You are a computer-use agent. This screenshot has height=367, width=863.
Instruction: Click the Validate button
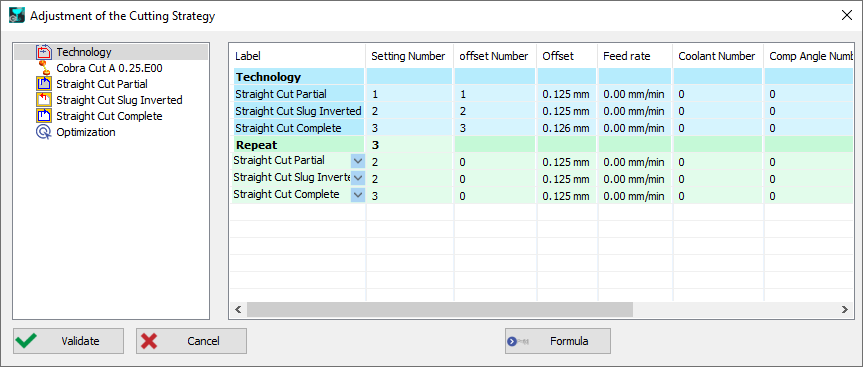[x=69, y=341]
